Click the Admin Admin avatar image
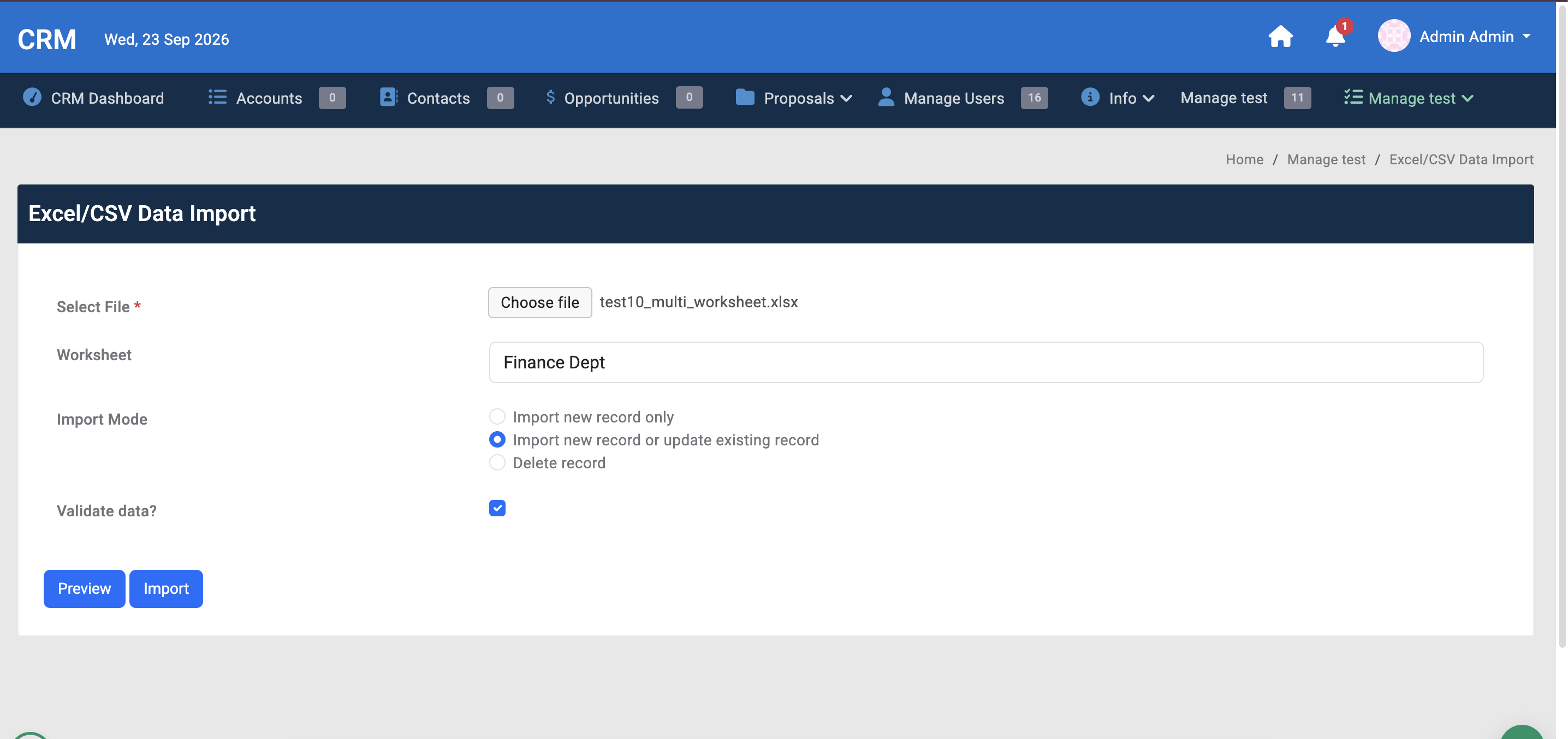This screenshot has height=739, width=1568. click(x=1393, y=36)
